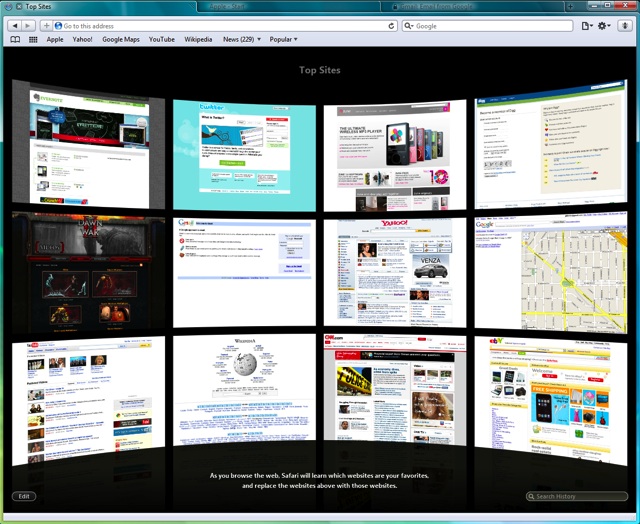Open the YouTube bookmark
640x524 pixels.
pyautogui.click(x=162, y=40)
